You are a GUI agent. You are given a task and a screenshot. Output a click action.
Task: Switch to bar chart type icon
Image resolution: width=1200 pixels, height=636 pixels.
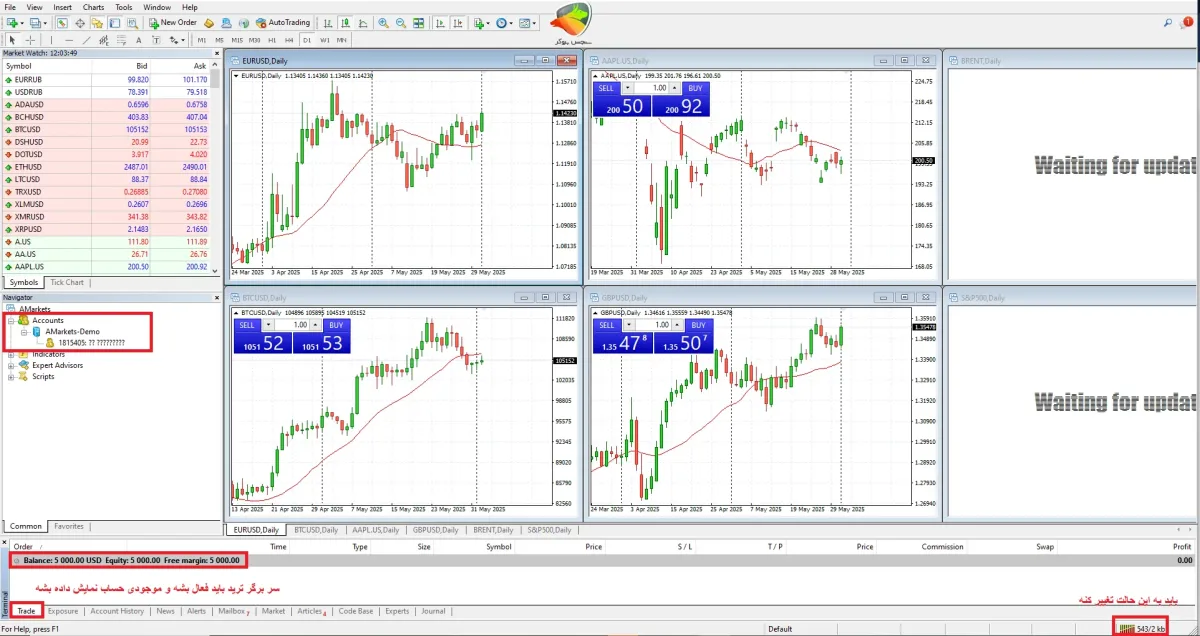click(328, 22)
